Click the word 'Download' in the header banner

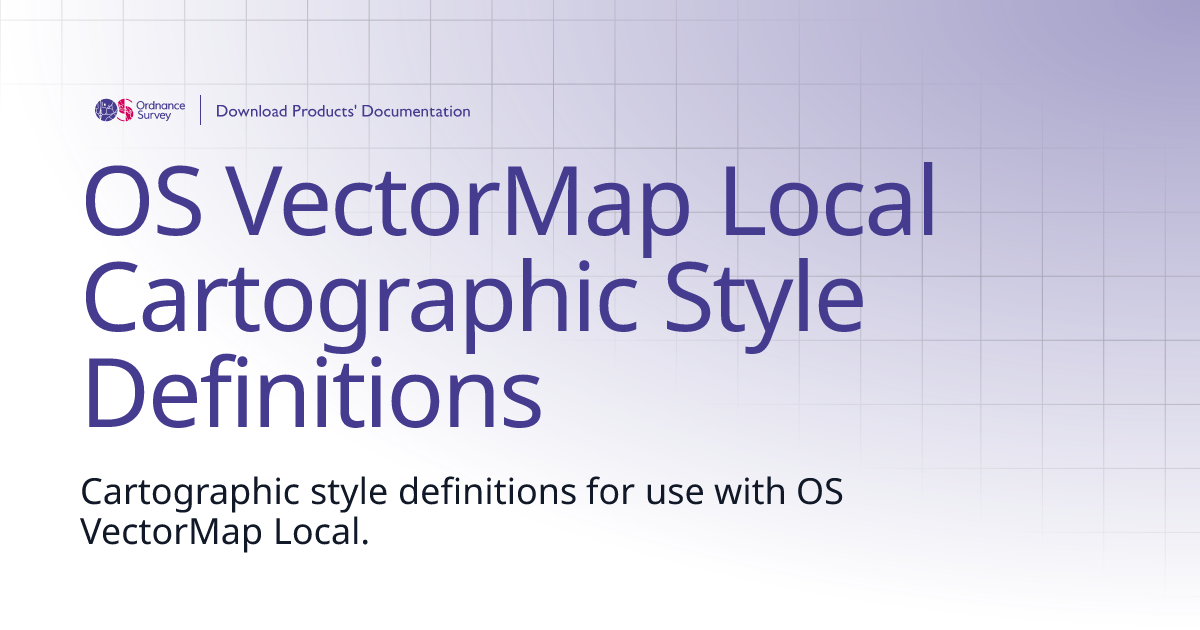pyautogui.click(x=250, y=112)
